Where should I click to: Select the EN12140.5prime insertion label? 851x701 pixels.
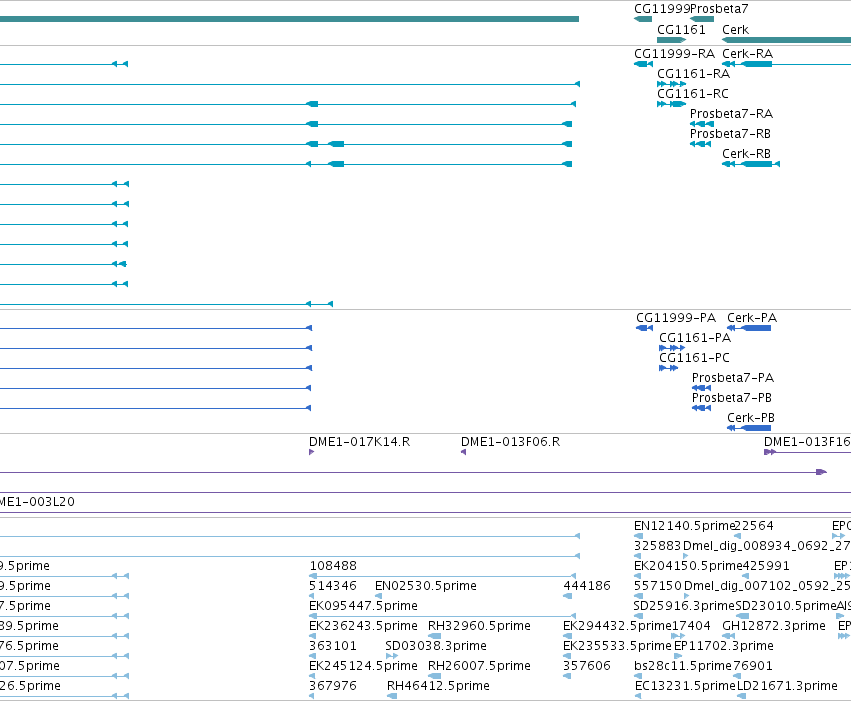point(684,526)
